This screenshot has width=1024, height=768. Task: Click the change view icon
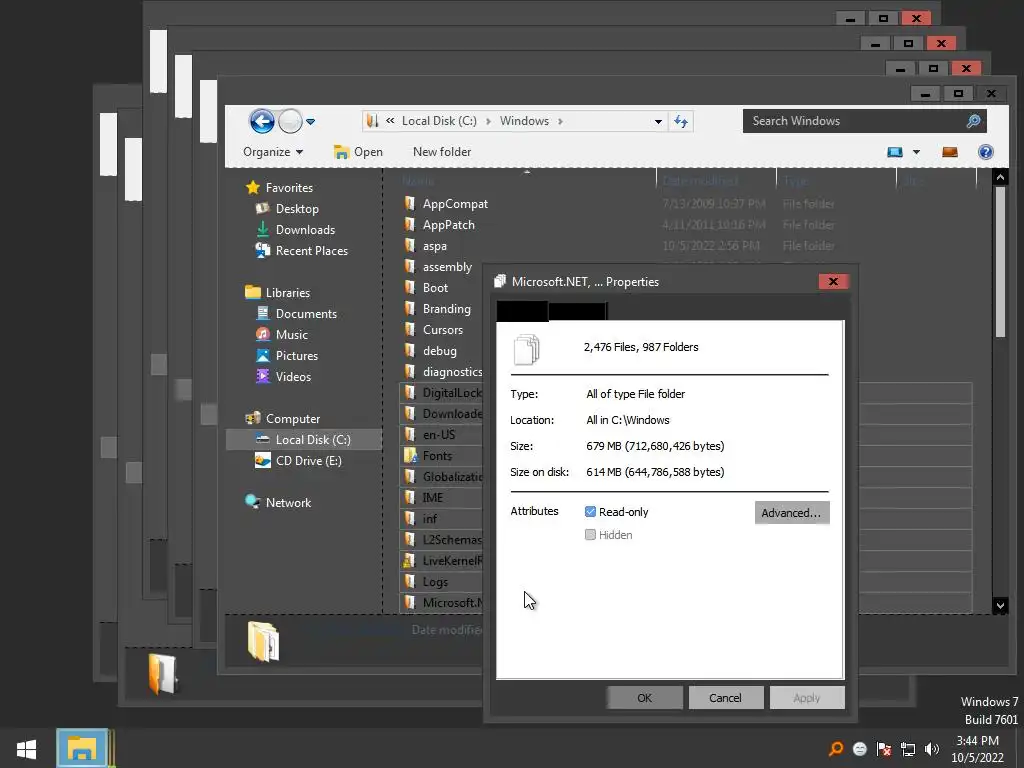click(x=895, y=152)
